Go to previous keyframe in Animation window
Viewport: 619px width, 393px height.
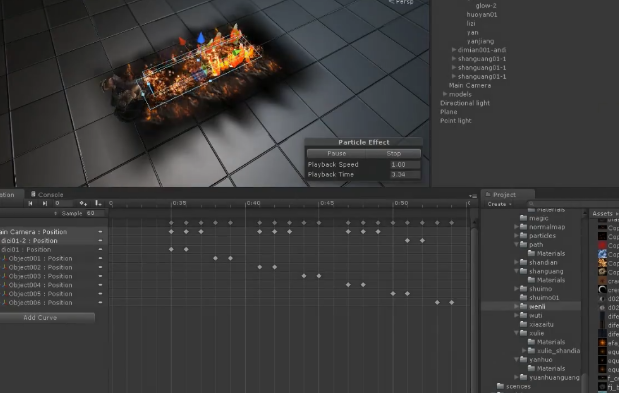[x=30, y=203]
